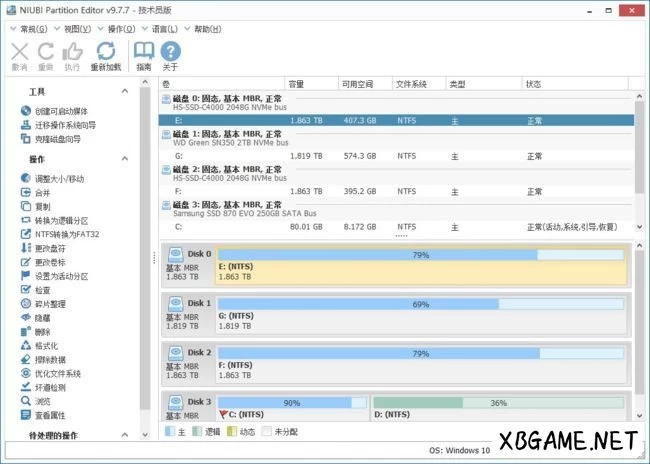Screen dimensions: 650x464
Task: Collapse the 工具 section chevron
Action: (125, 91)
